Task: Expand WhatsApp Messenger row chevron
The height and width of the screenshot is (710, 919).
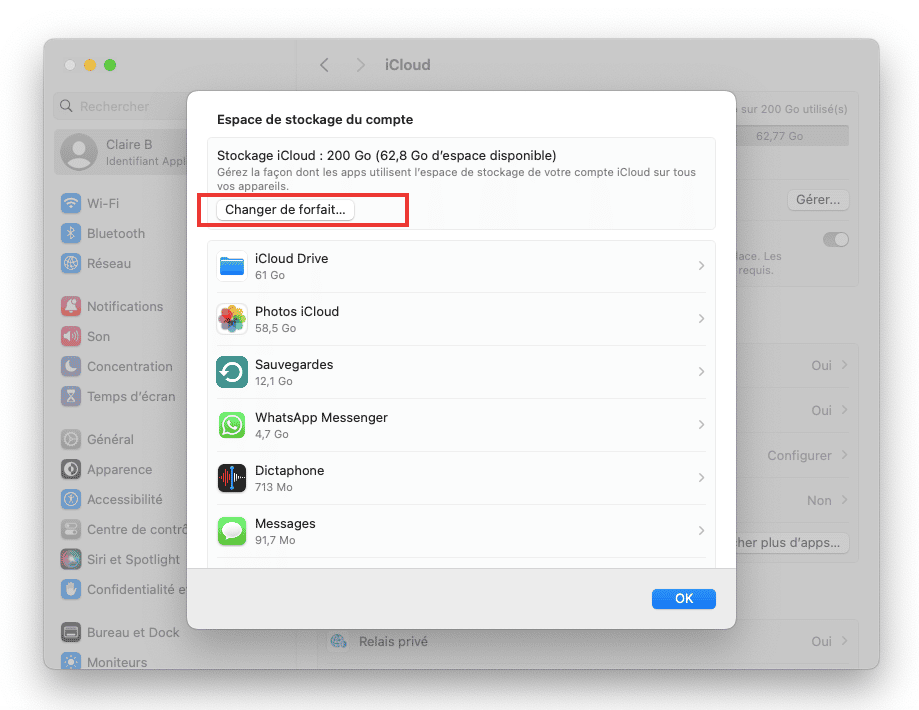Action: point(702,424)
